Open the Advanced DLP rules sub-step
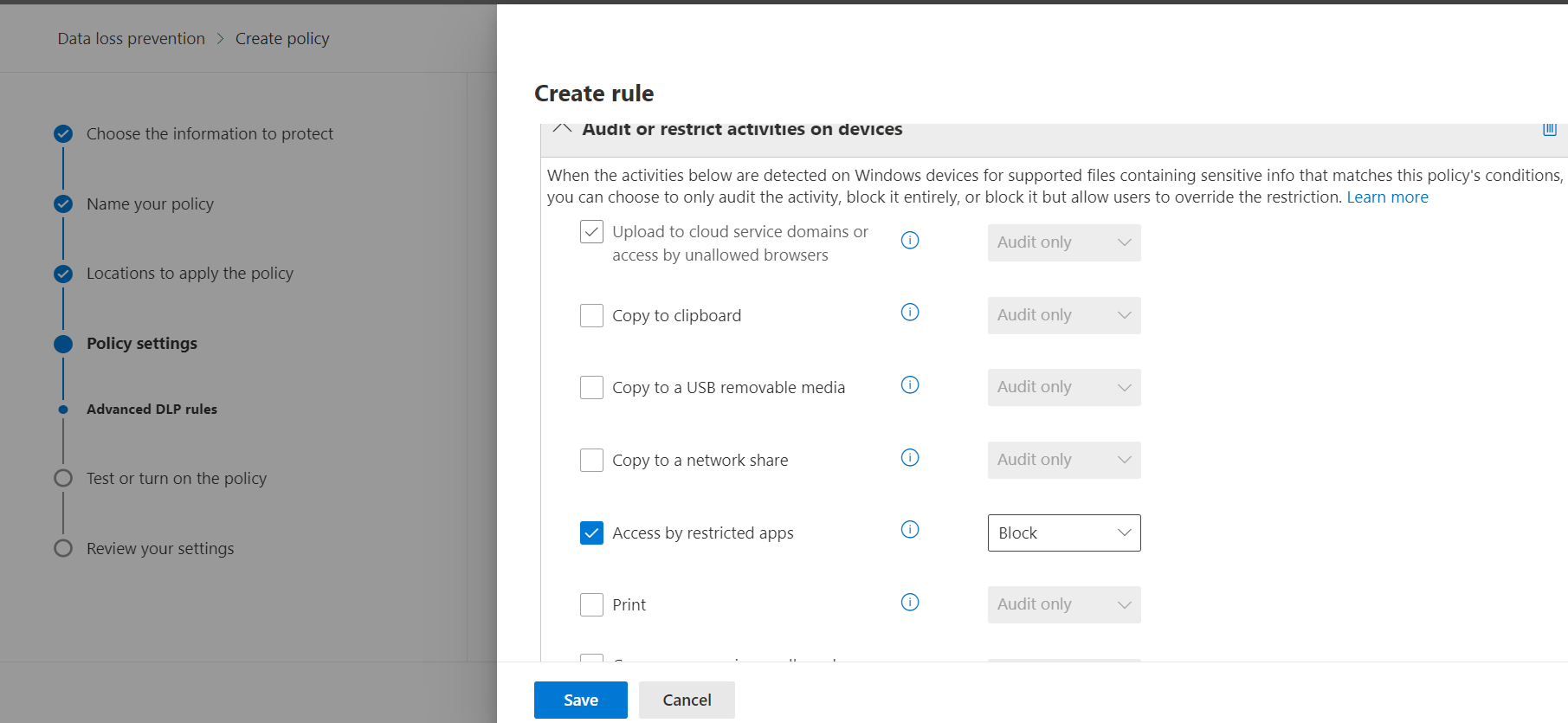Image resolution: width=1568 pixels, height=723 pixels. [152, 410]
